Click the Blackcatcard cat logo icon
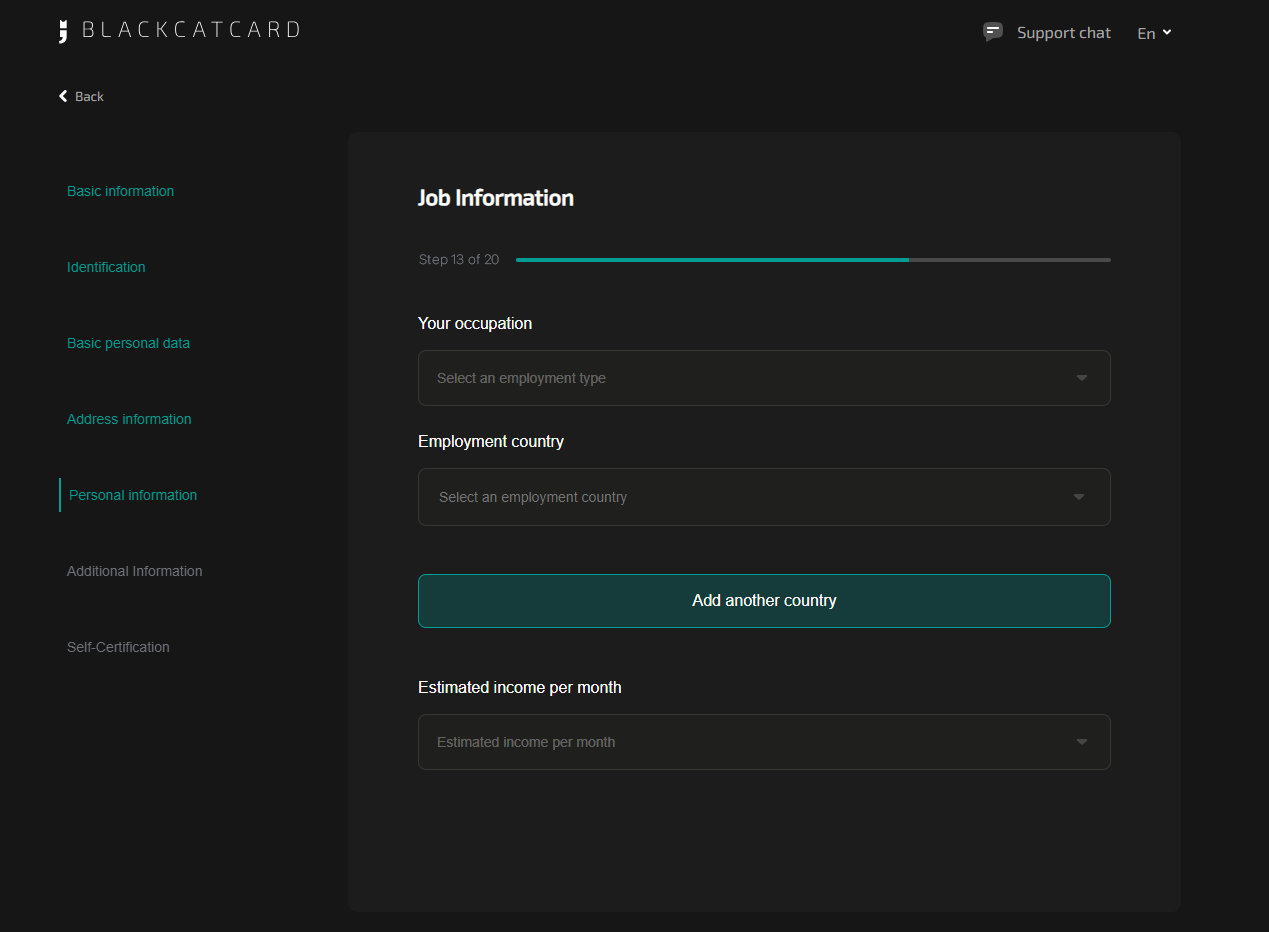Screen dimensions: 1269x932 pyautogui.click(x=63, y=31)
